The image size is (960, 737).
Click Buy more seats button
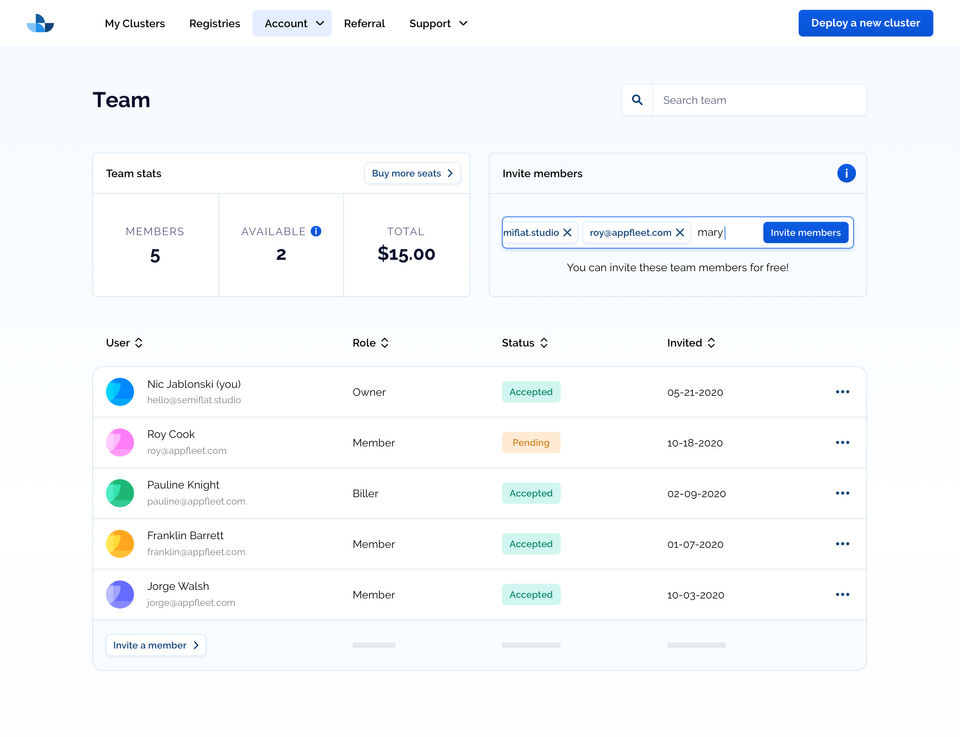tap(413, 173)
